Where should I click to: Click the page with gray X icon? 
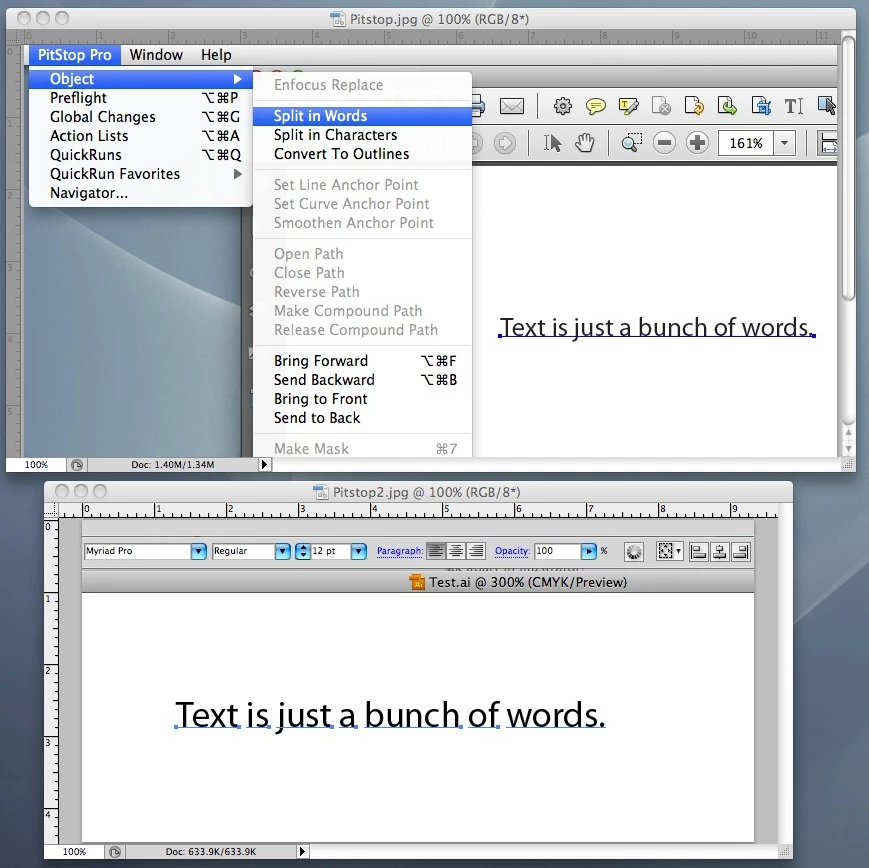coord(661,105)
